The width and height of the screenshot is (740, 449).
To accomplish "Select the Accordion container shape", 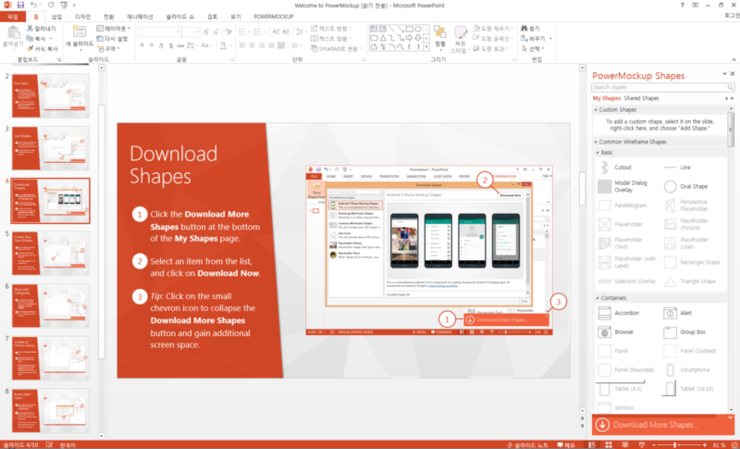I will pos(619,313).
